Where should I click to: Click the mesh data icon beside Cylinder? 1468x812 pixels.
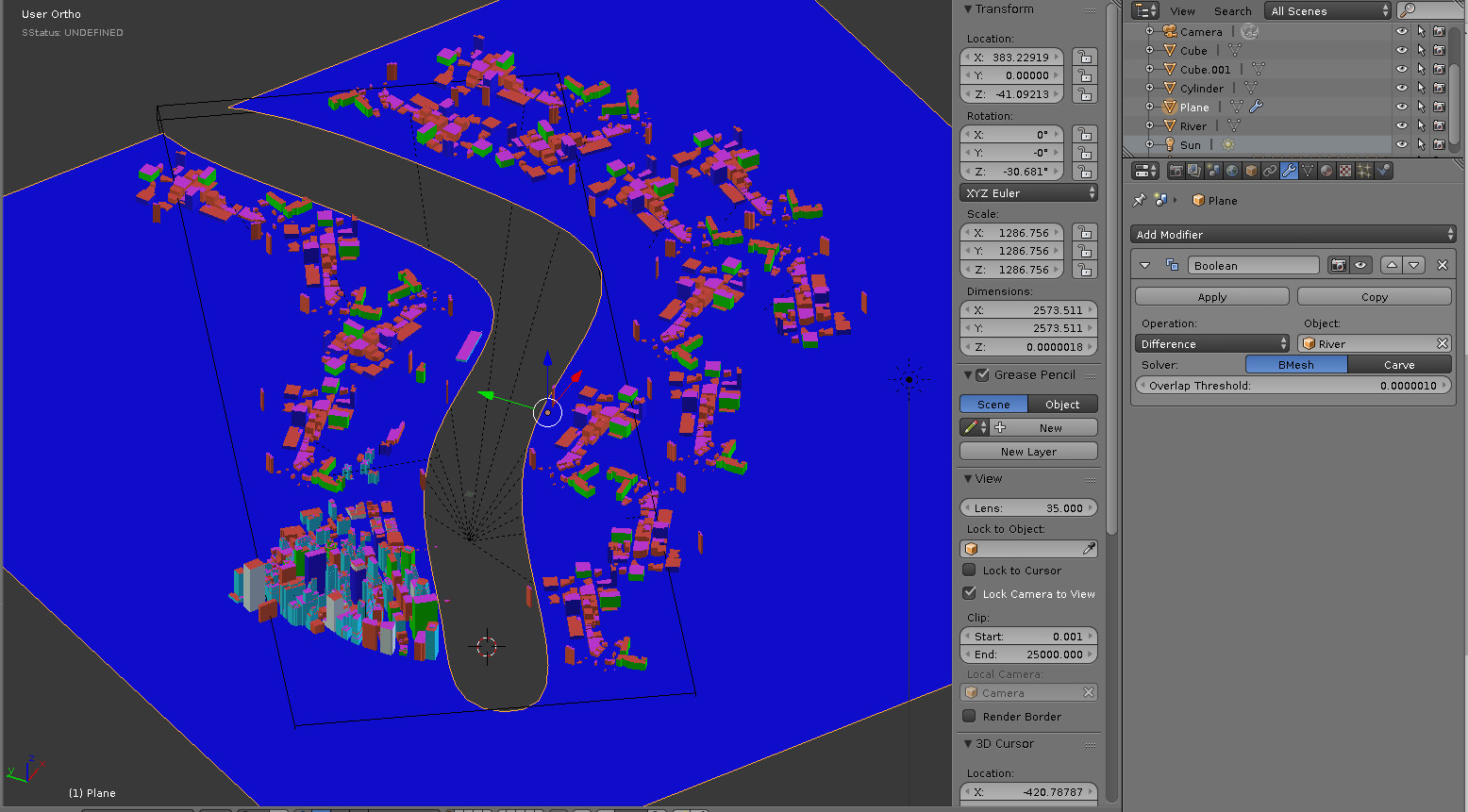(x=1251, y=88)
